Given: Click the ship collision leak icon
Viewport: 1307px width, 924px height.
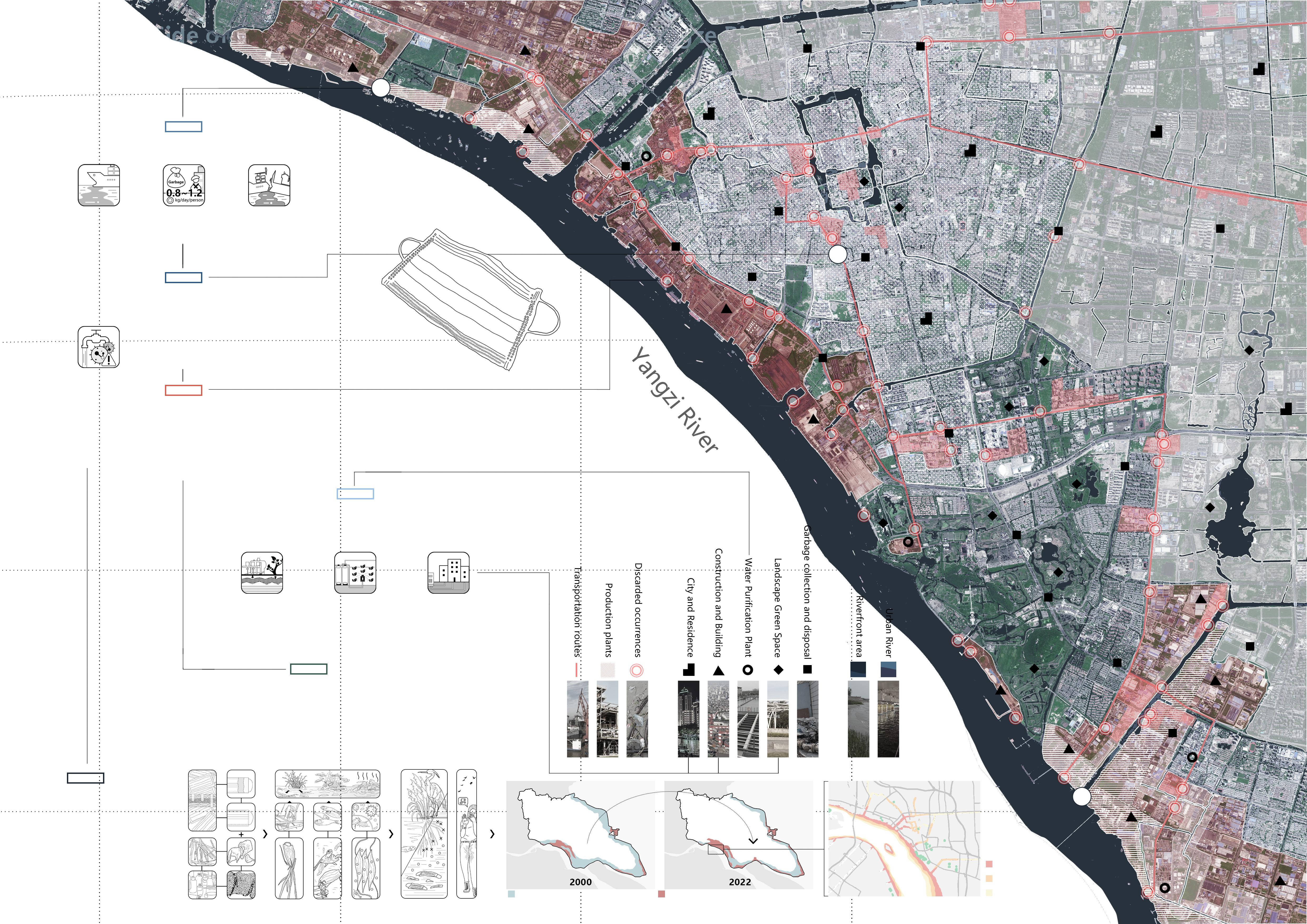Looking at the screenshot, I should coord(269,185).
